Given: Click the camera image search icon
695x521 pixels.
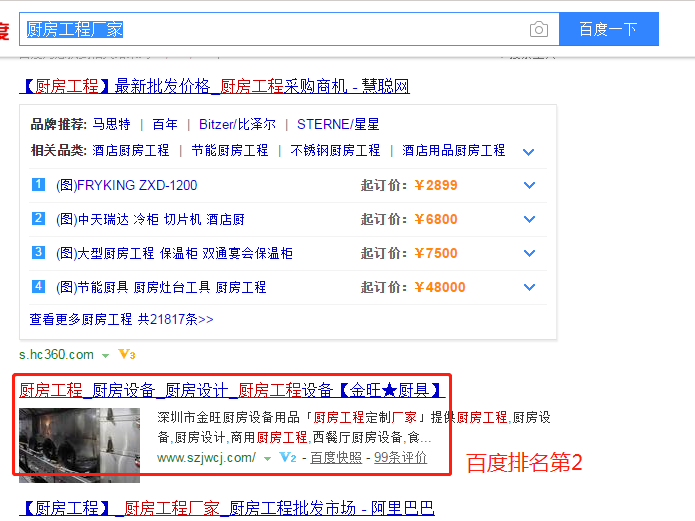Looking at the screenshot, I should (539, 29).
